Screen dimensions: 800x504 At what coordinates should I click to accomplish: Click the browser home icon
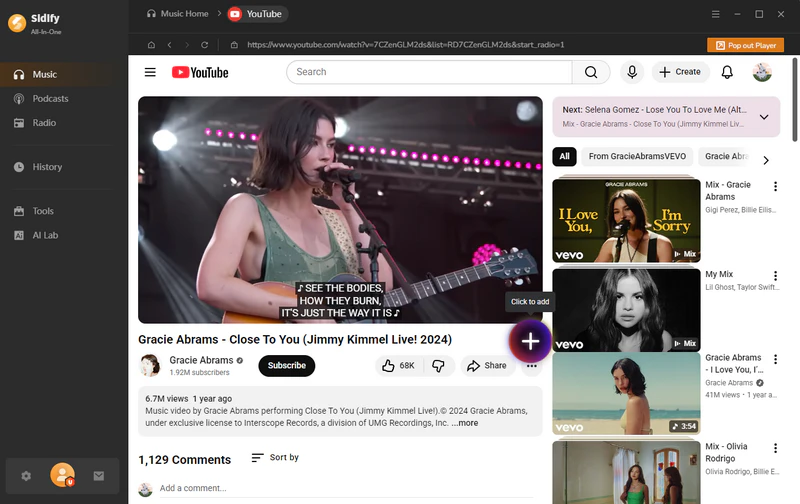[151, 45]
